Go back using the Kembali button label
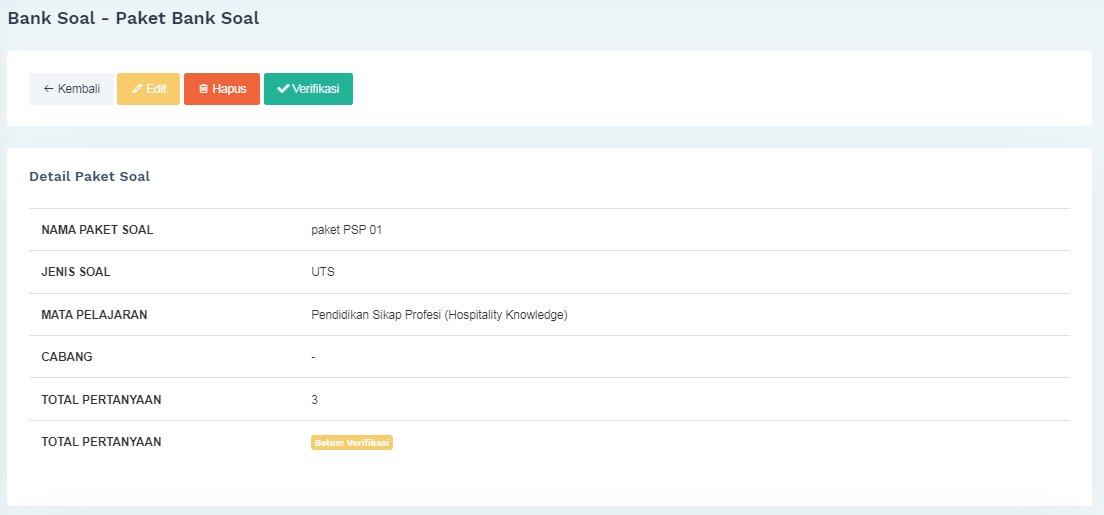This screenshot has width=1104, height=515. click(x=78, y=89)
